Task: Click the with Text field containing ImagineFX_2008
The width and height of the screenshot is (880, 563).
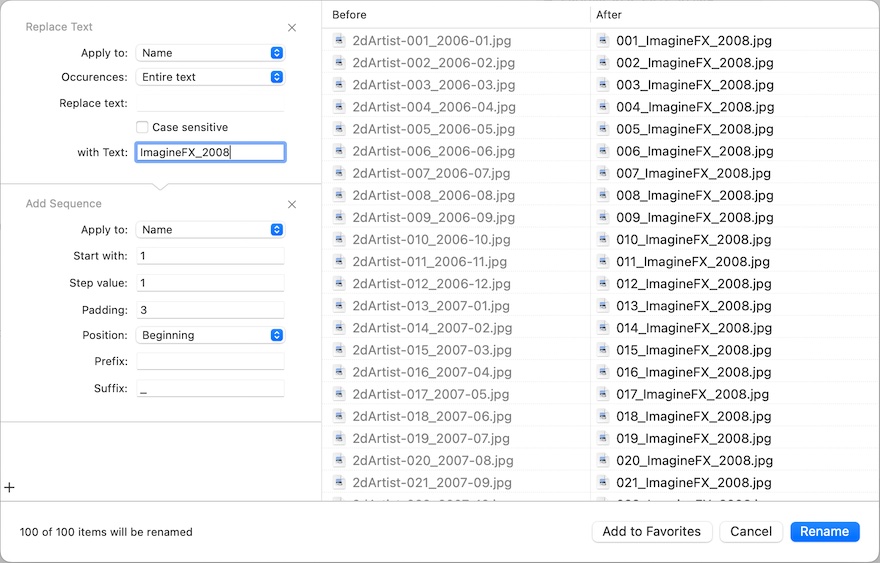Action: pyautogui.click(x=210, y=152)
